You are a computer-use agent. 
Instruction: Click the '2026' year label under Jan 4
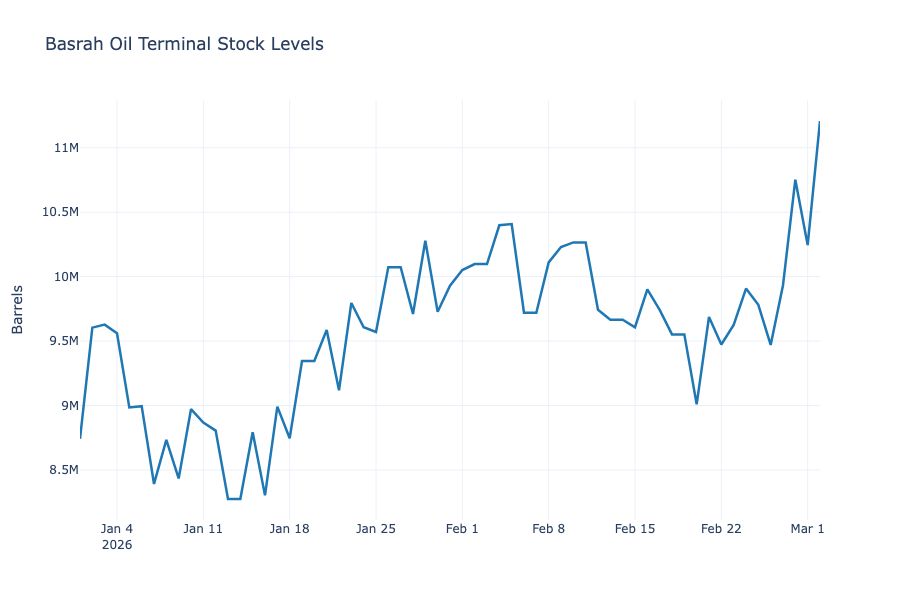[x=117, y=546]
